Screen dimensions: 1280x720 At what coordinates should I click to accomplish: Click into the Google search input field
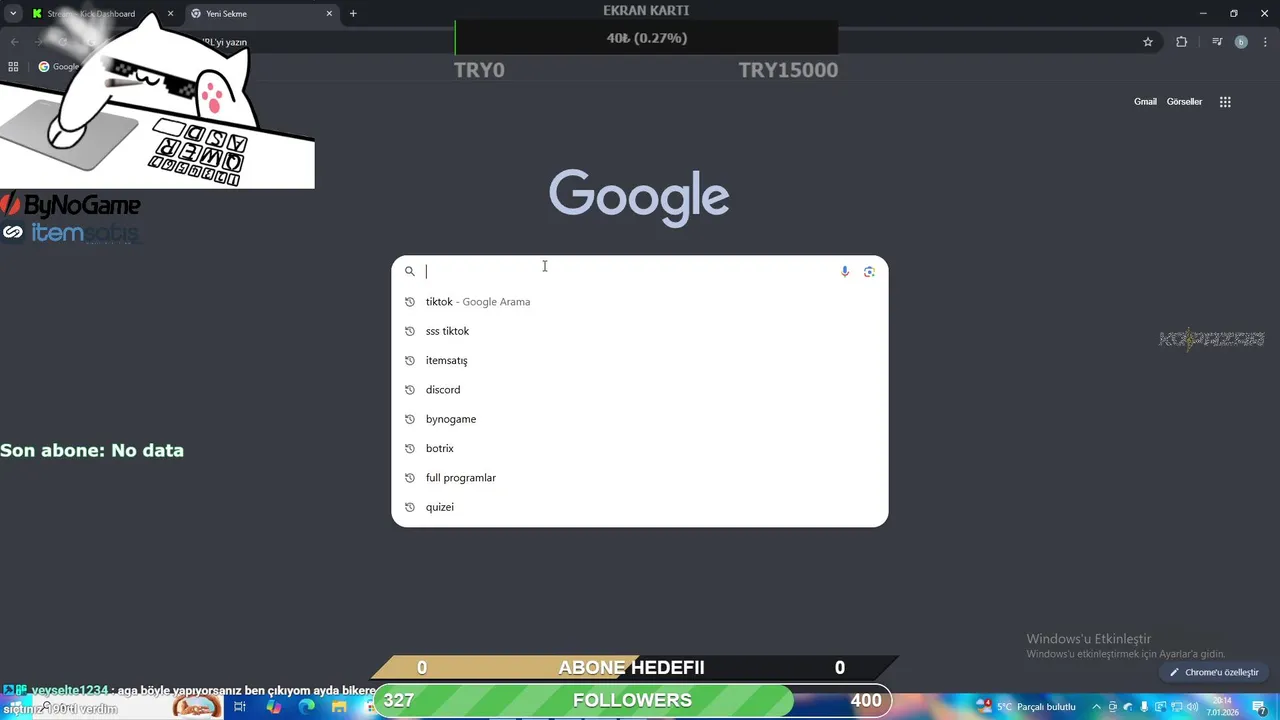630,271
